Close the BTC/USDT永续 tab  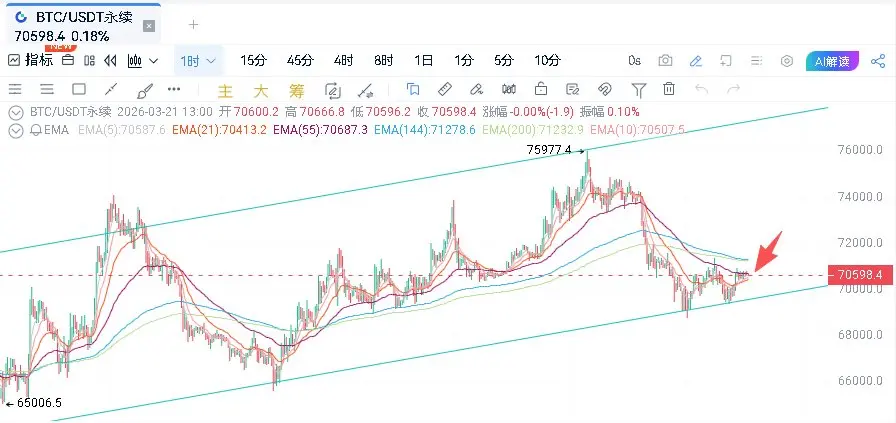(149, 25)
